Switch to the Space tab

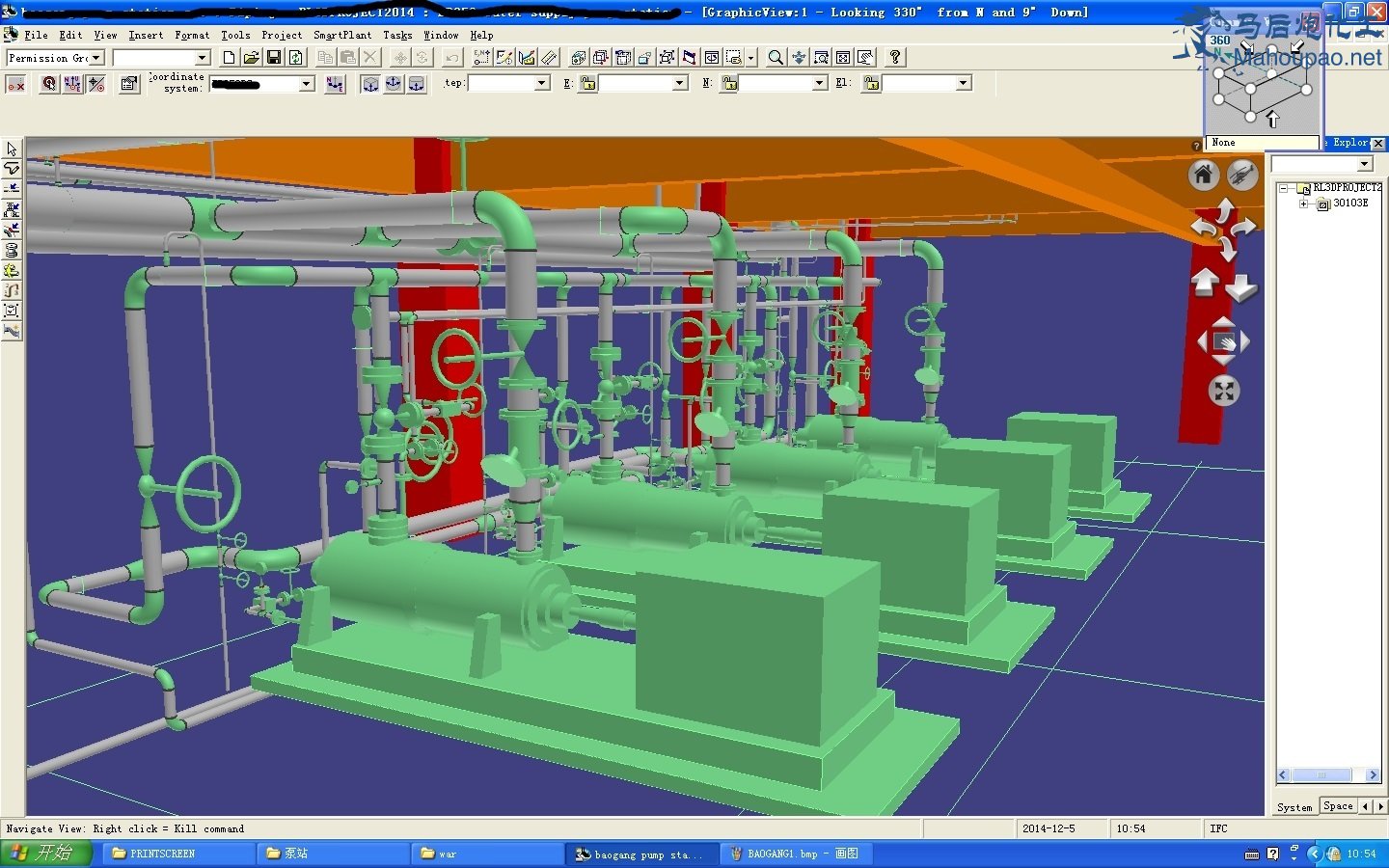1338,805
